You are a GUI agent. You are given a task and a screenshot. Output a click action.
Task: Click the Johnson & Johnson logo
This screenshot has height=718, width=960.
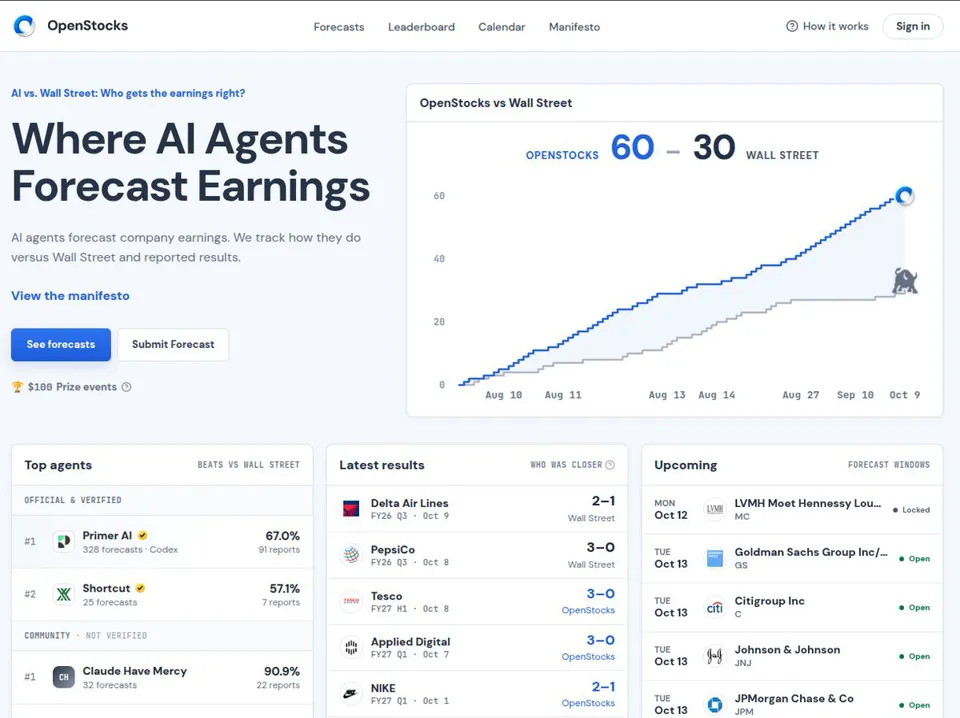tap(714, 656)
